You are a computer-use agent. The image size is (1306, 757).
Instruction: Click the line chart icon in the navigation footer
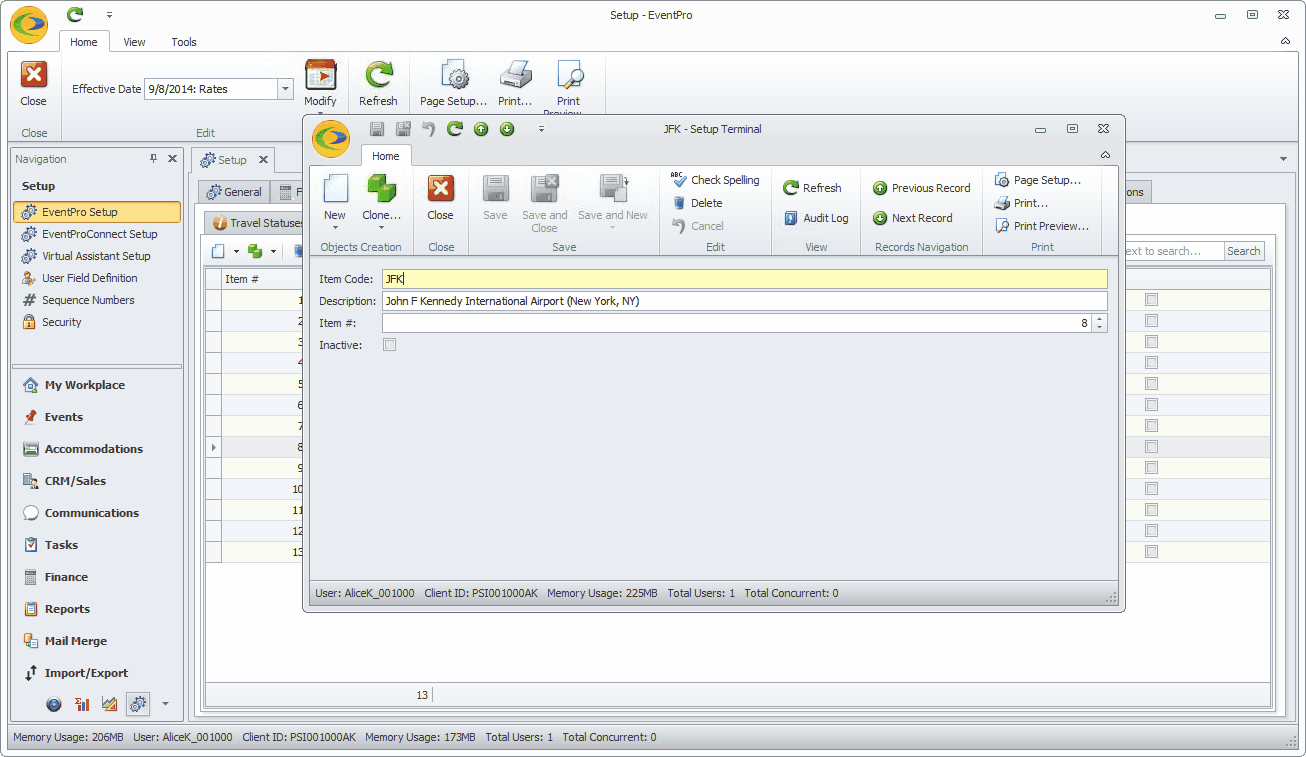[x=110, y=704]
